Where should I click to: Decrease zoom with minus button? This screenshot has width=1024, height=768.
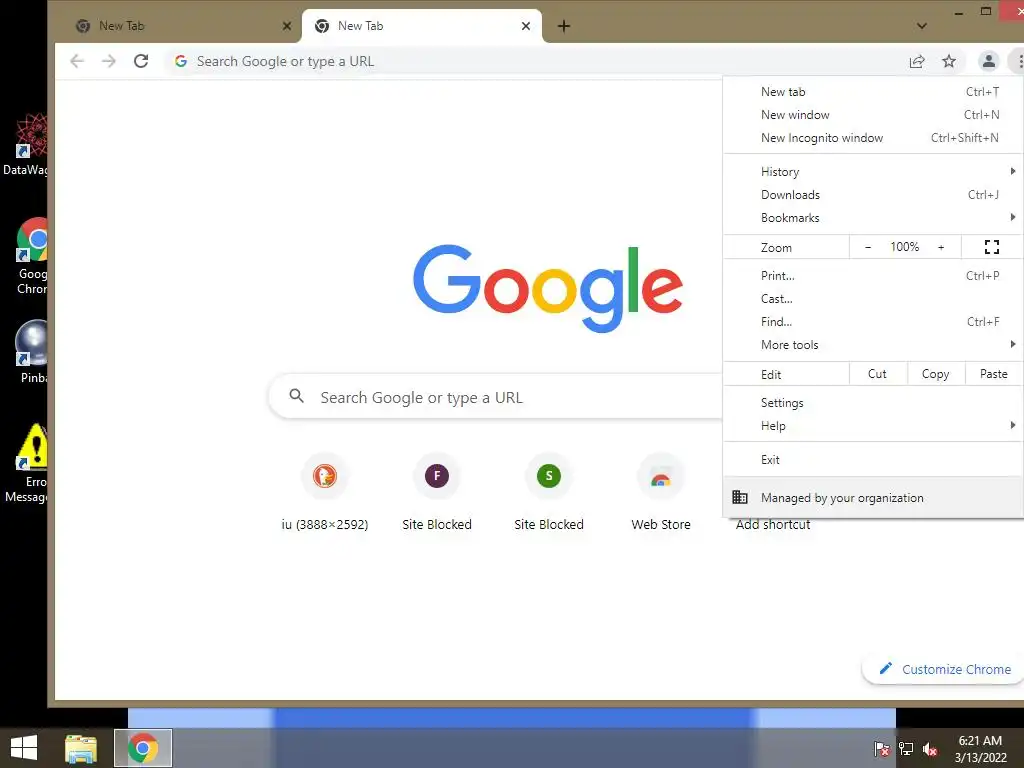pos(868,247)
